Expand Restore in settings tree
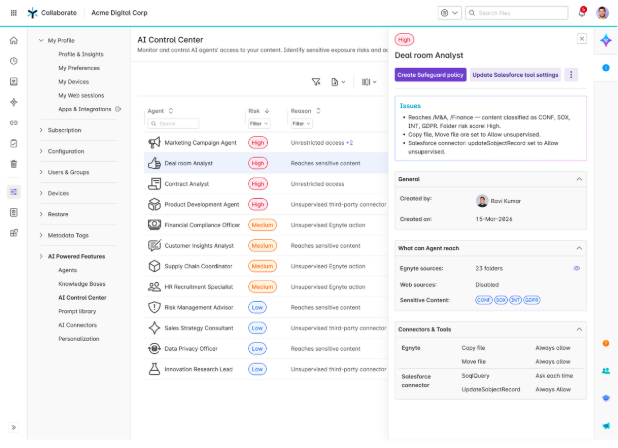The width and height of the screenshot is (618, 448). coord(41,214)
